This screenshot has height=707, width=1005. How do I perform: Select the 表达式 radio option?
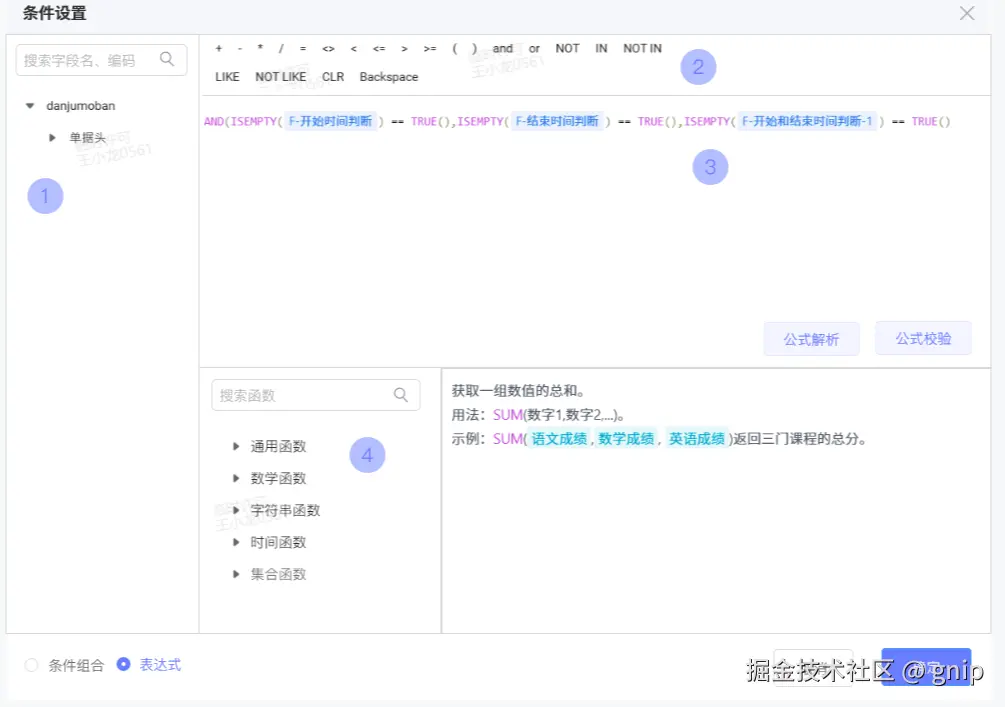click(124, 665)
